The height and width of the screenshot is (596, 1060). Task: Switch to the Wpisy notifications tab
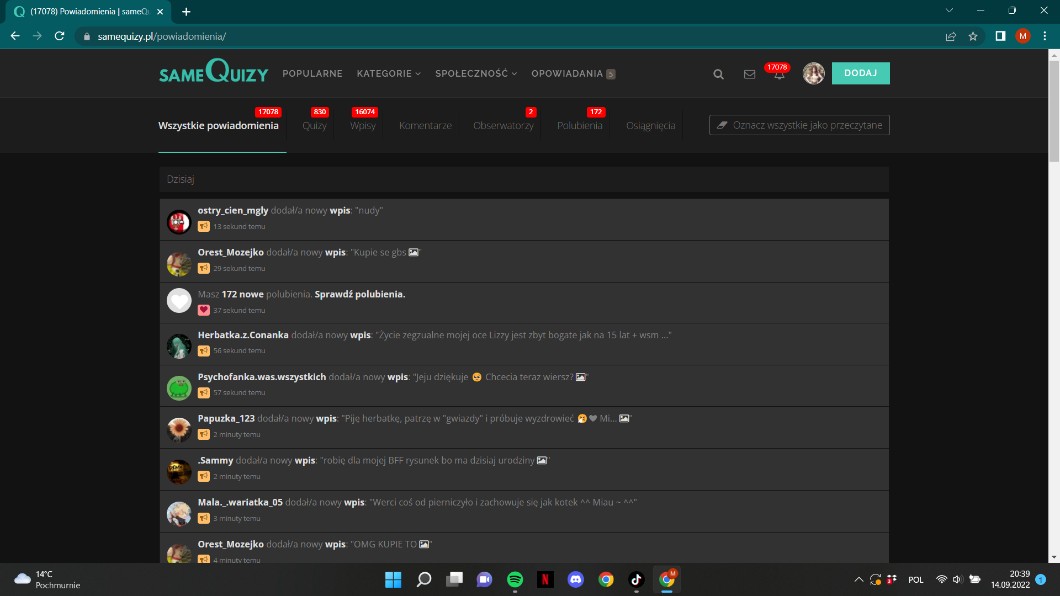click(x=362, y=126)
